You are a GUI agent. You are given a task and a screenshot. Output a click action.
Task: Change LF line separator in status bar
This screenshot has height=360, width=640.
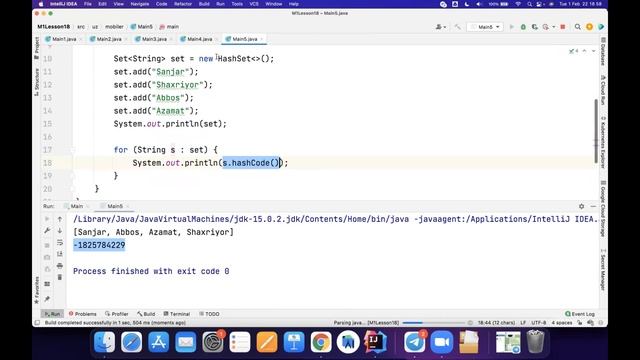(523, 323)
